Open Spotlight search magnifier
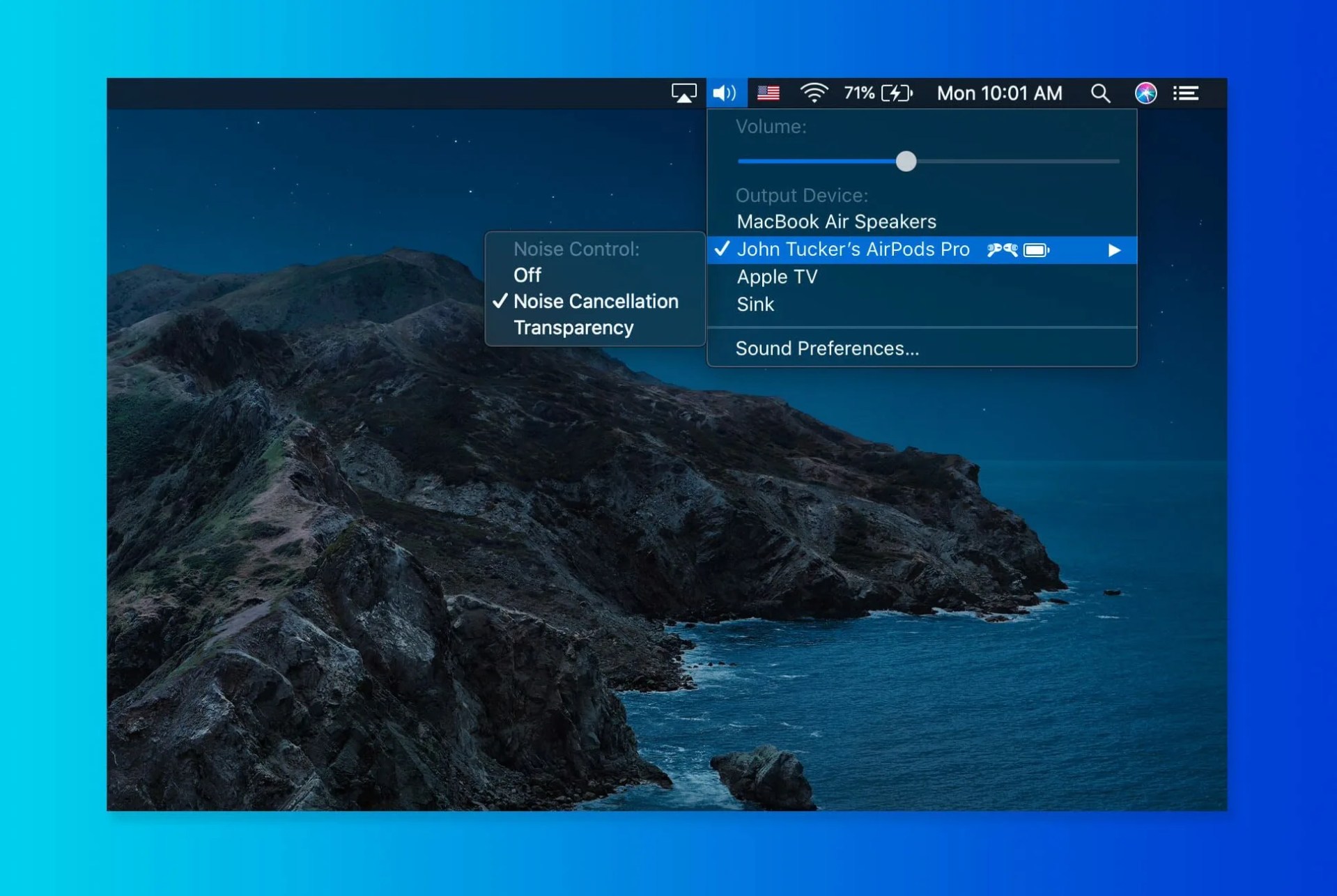Screen dimensions: 1337x896 pos(1100,93)
